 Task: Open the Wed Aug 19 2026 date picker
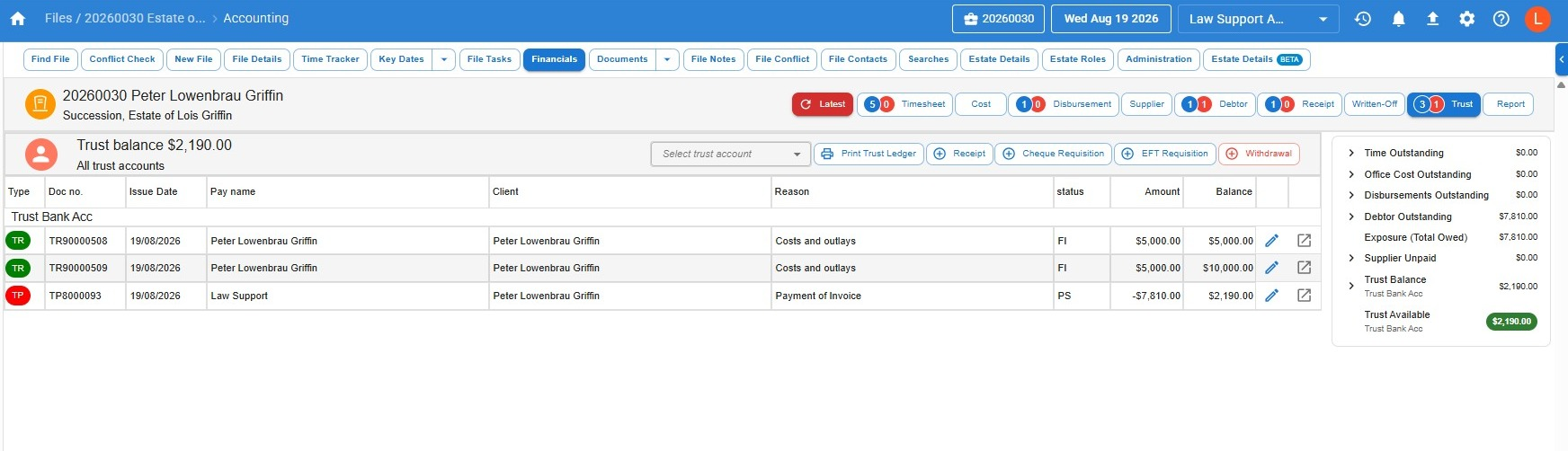pos(1111,19)
